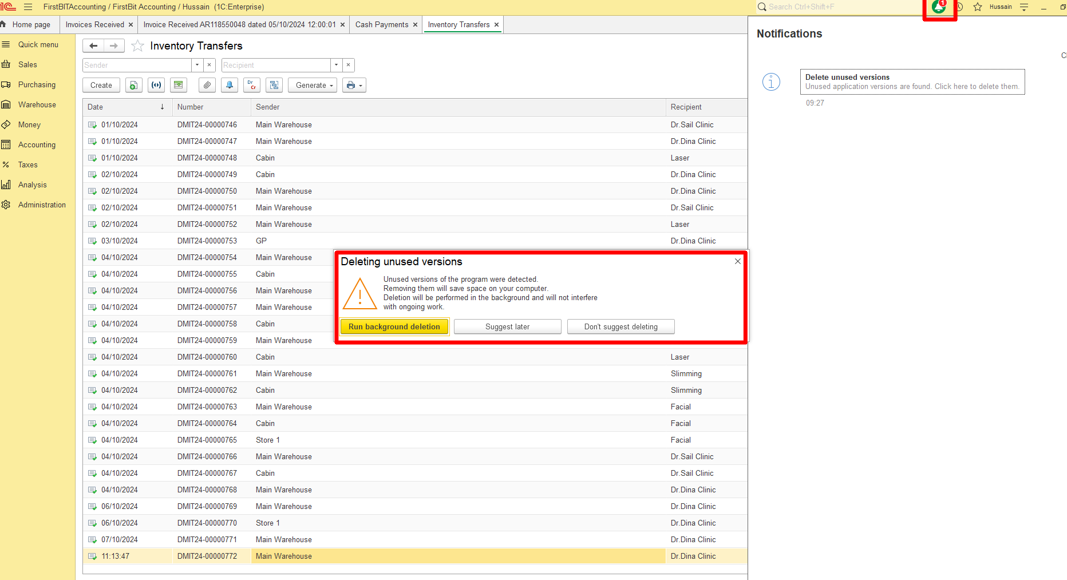
Task: Open the Sender filter dropdown
Action: point(197,65)
